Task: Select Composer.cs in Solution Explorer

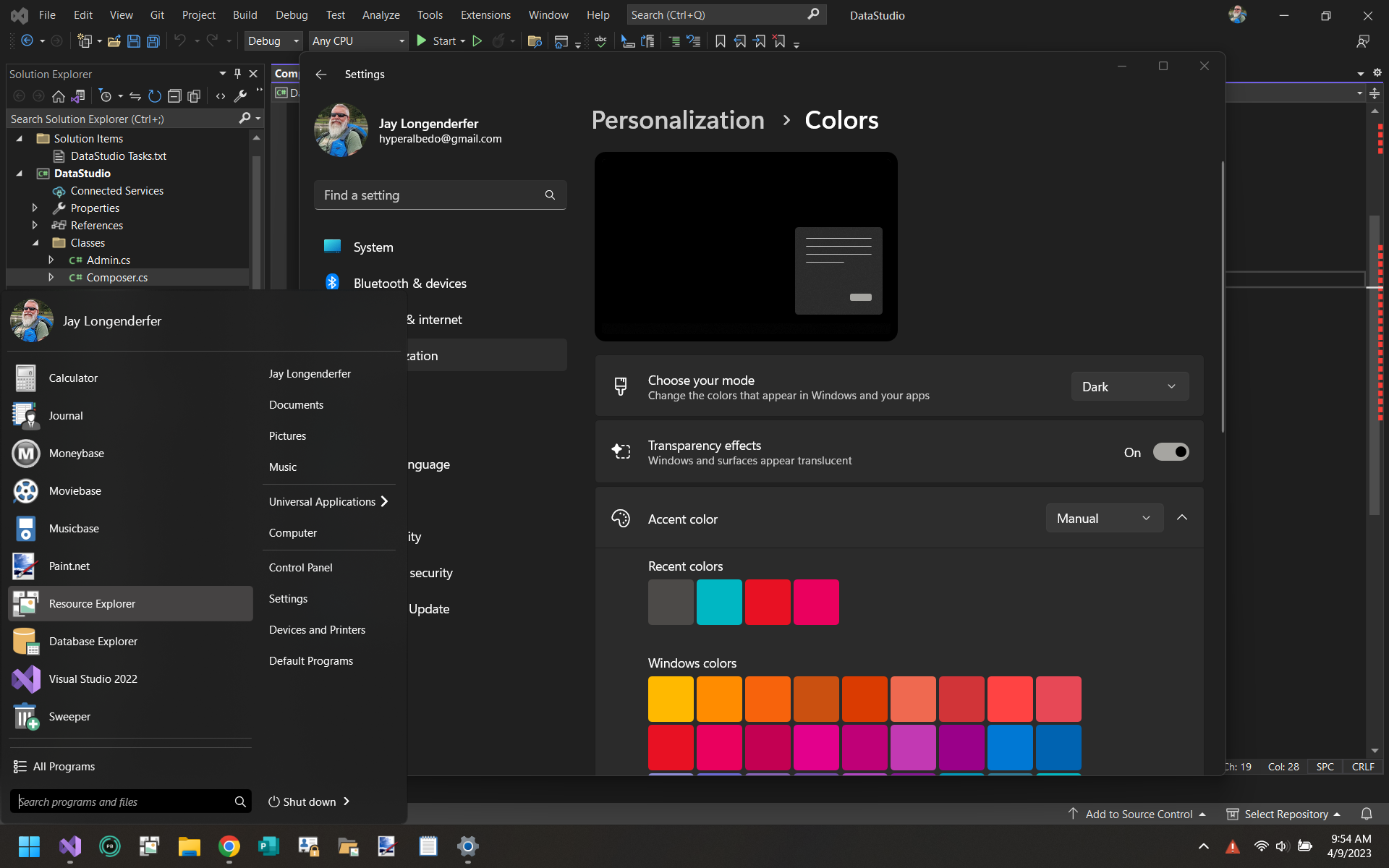Action: pos(117,278)
